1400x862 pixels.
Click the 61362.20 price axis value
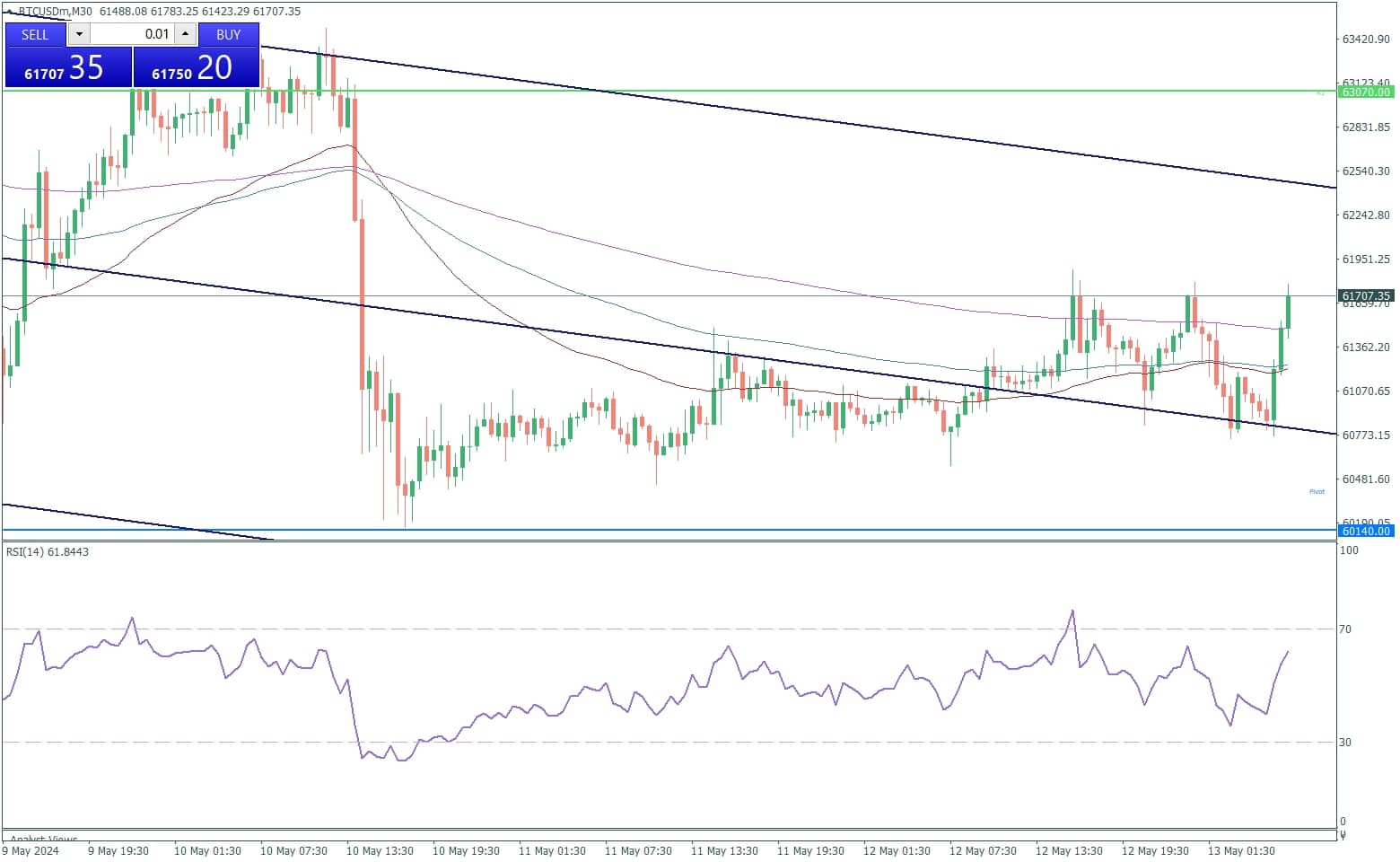[x=1366, y=347]
